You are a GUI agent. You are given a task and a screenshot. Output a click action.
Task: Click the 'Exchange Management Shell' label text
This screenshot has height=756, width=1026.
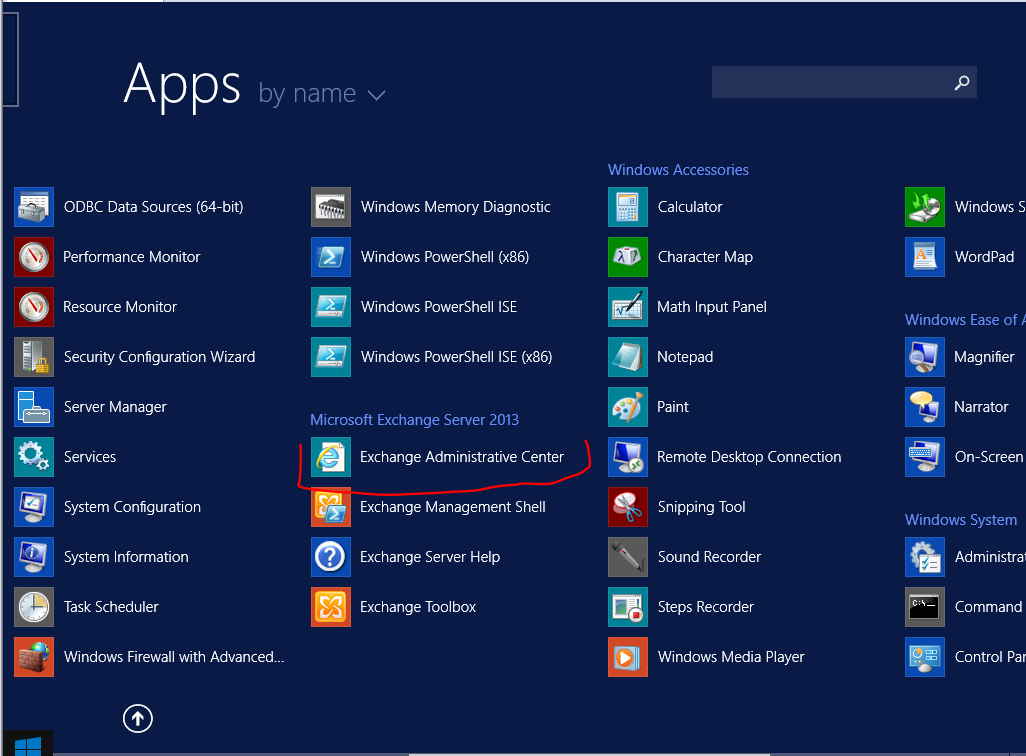(453, 507)
